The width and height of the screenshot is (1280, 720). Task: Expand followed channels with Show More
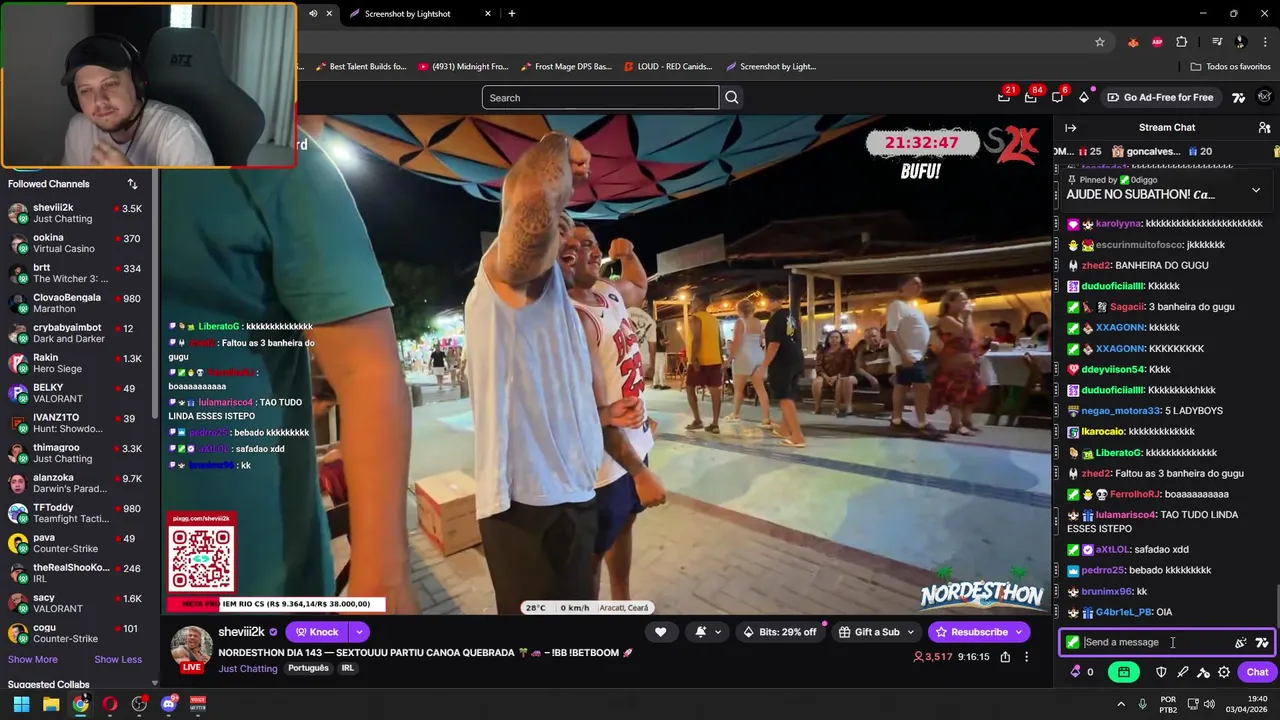33,659
